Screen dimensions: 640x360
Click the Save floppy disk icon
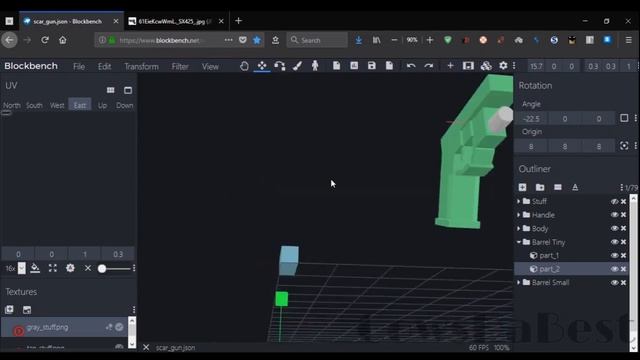(371, 66)
